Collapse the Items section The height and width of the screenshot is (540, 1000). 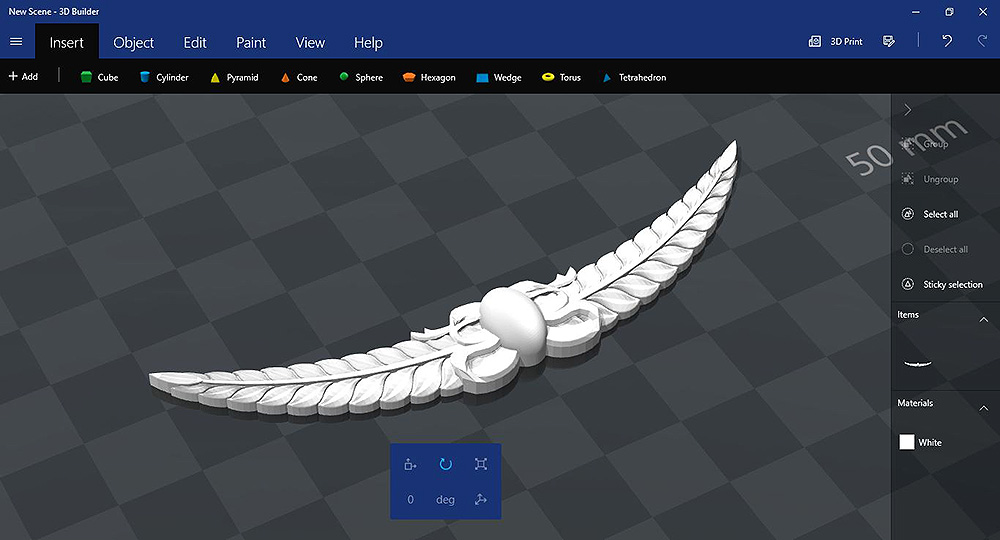983,320
